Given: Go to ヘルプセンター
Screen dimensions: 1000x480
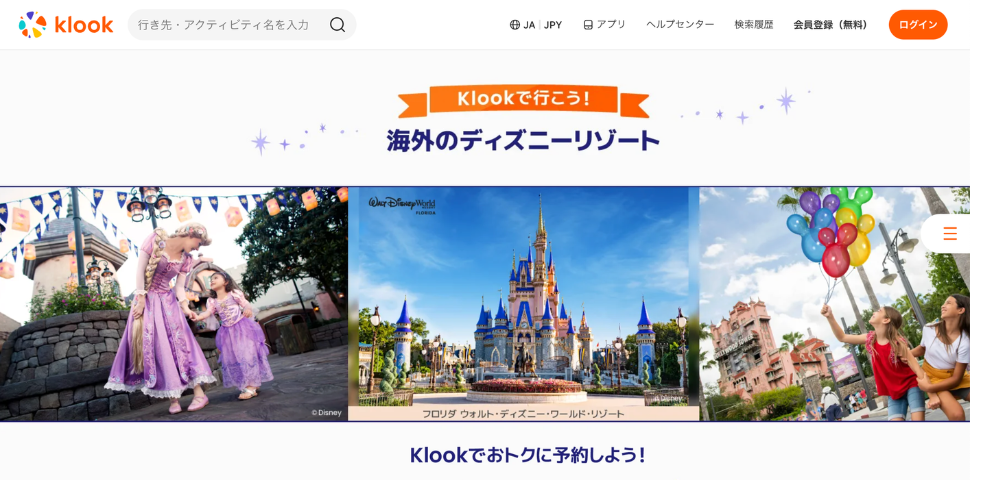Looking at the screenshot, I should [680, 25].
